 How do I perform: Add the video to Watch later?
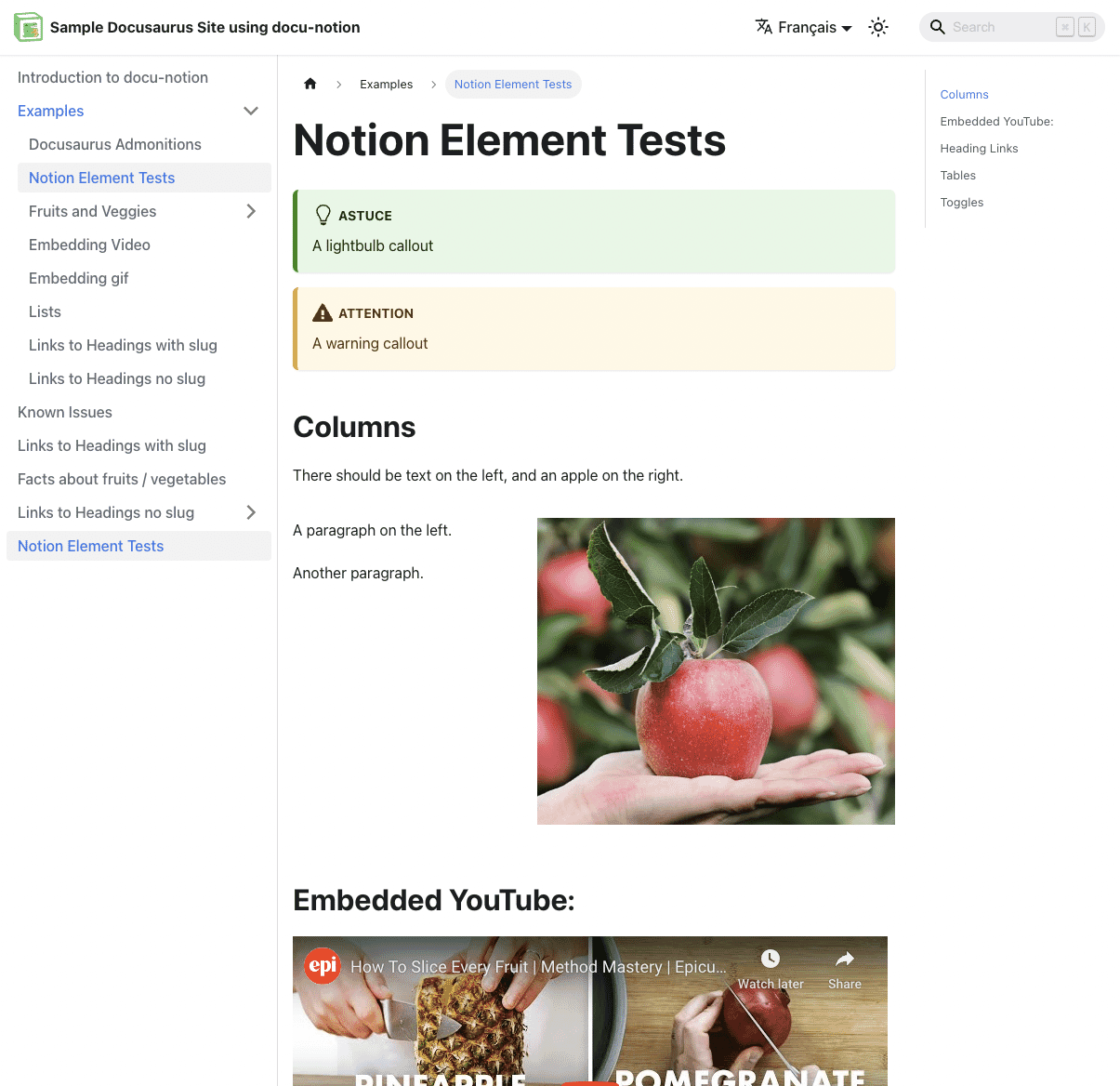tap(771, 967)
